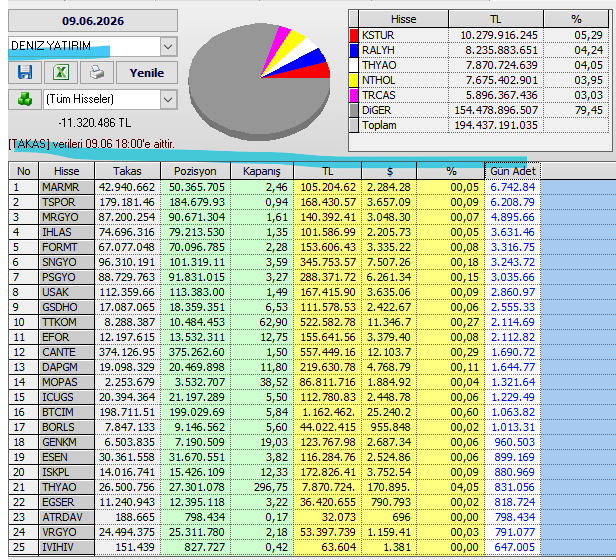This screenshot has width=616, height=560.
Task: Expand the (Tüm Hisseler) stock dropdown
Action: [168, 99]
